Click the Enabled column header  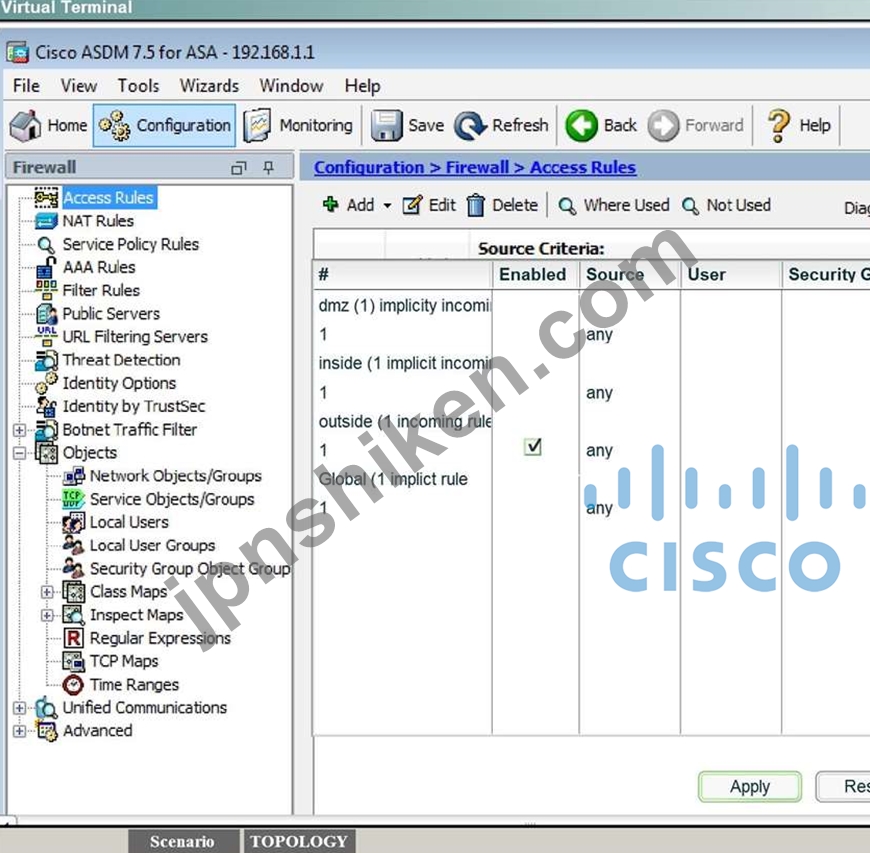point(533,274)
